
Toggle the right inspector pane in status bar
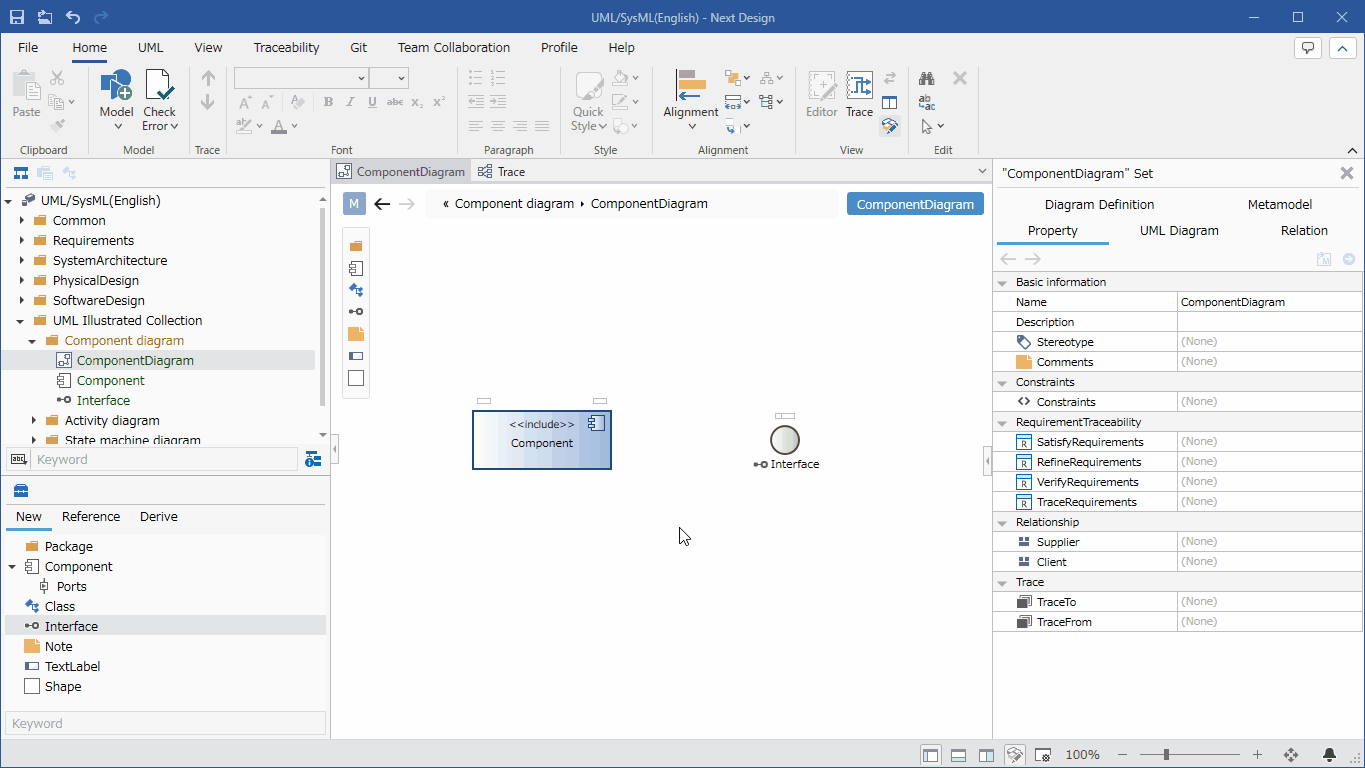click(986, 755)
